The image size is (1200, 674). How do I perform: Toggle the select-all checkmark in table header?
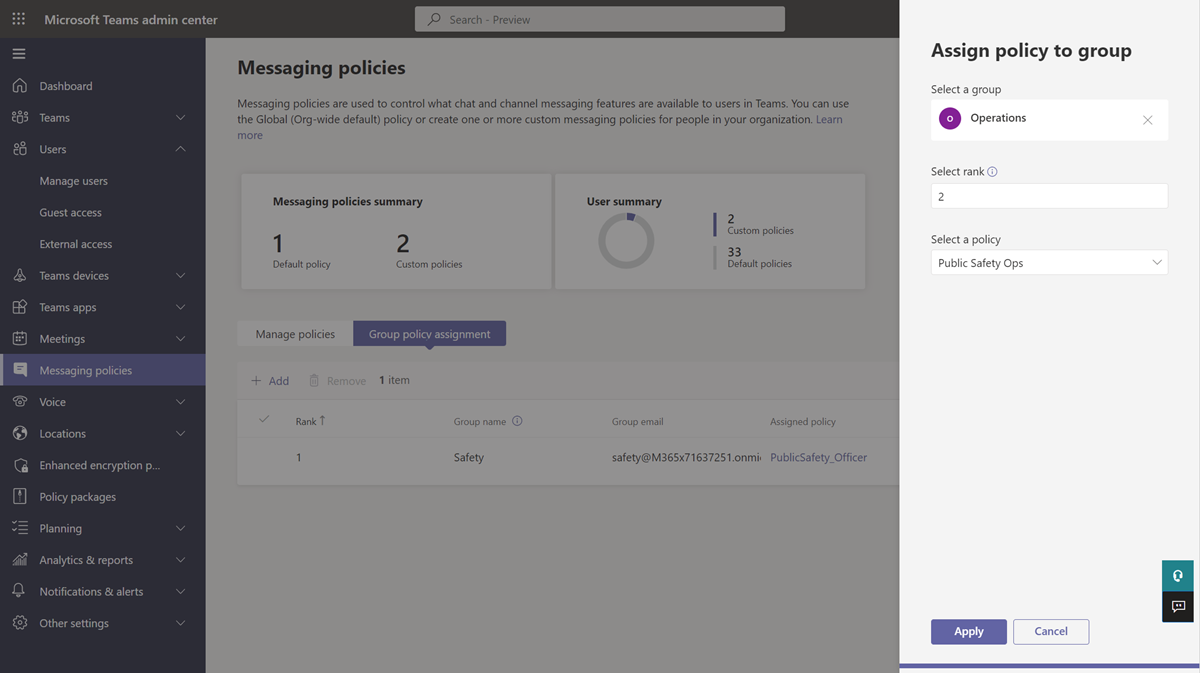point(264,420)
